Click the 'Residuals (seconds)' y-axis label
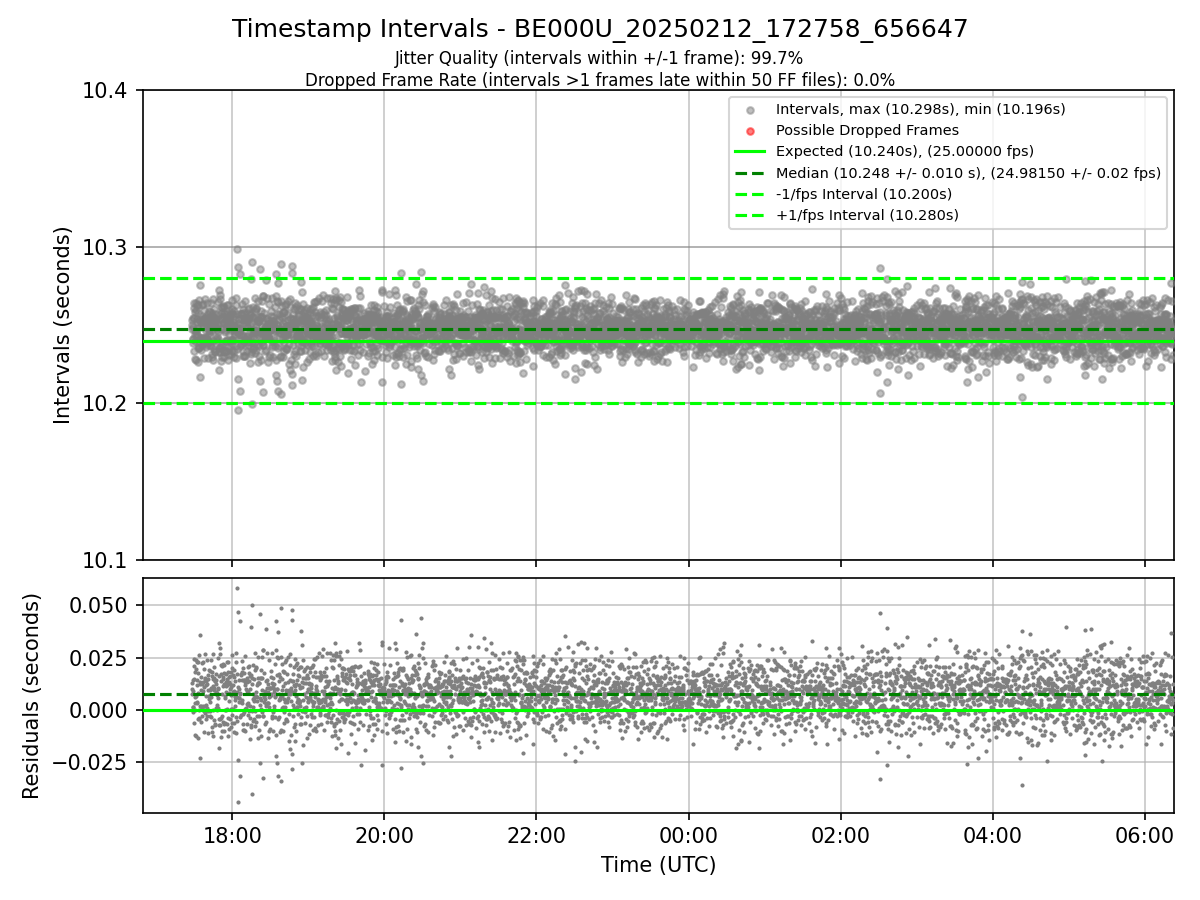Screen dimensions: 1200x900 coord(32,696)
